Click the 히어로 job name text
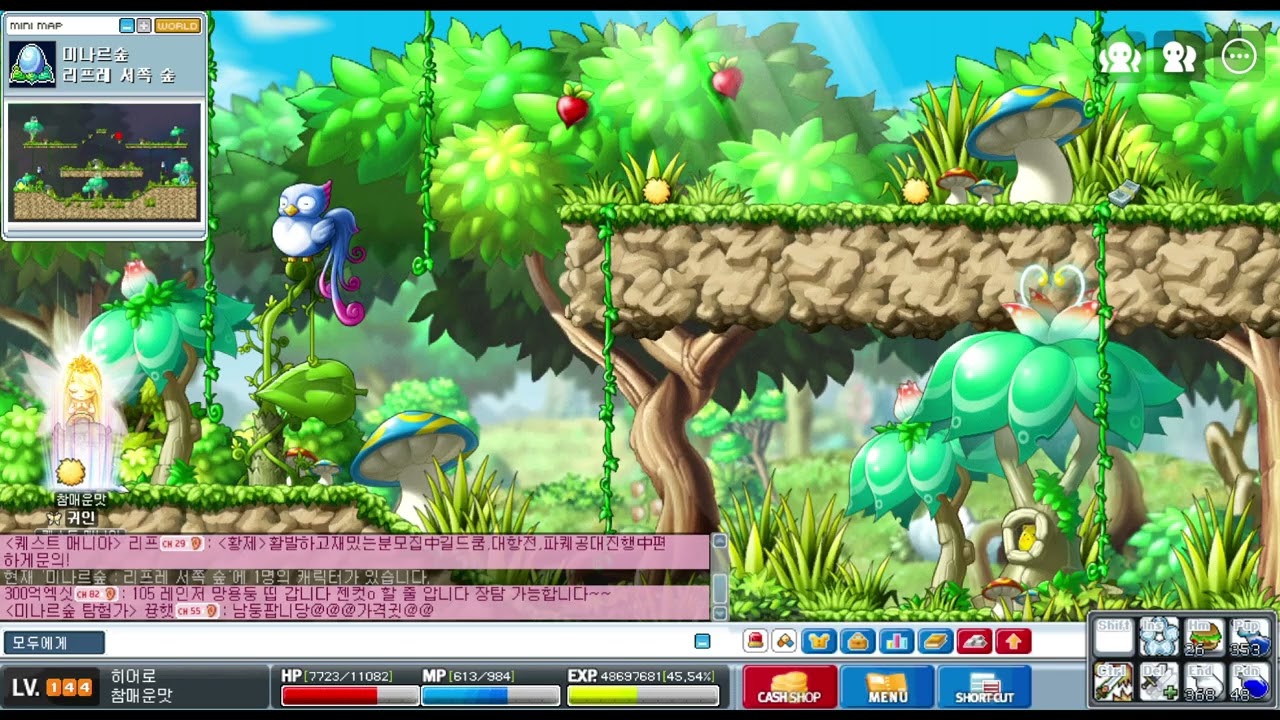The width and height of the screenshot is (1280, 720). pos(133,677)
